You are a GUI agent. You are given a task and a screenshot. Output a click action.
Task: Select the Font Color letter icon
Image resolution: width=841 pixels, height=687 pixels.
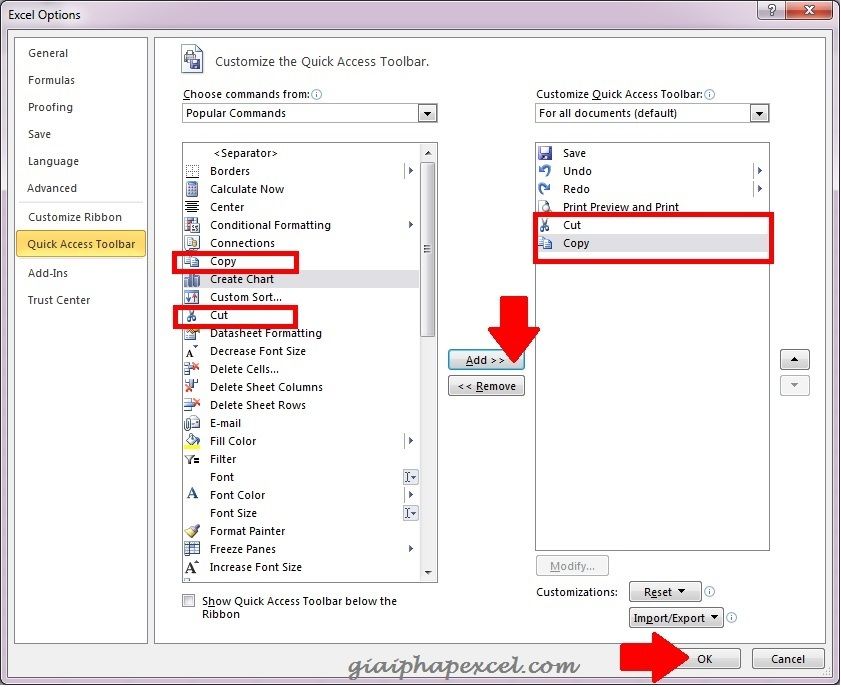pos(192,494)
